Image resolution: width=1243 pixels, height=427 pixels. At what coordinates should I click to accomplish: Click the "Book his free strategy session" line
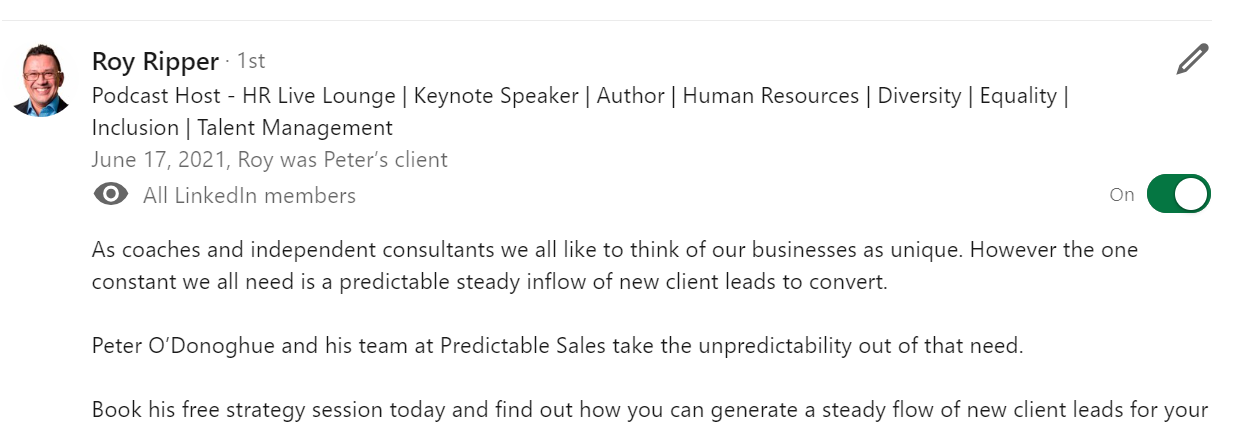pos(650,410)
